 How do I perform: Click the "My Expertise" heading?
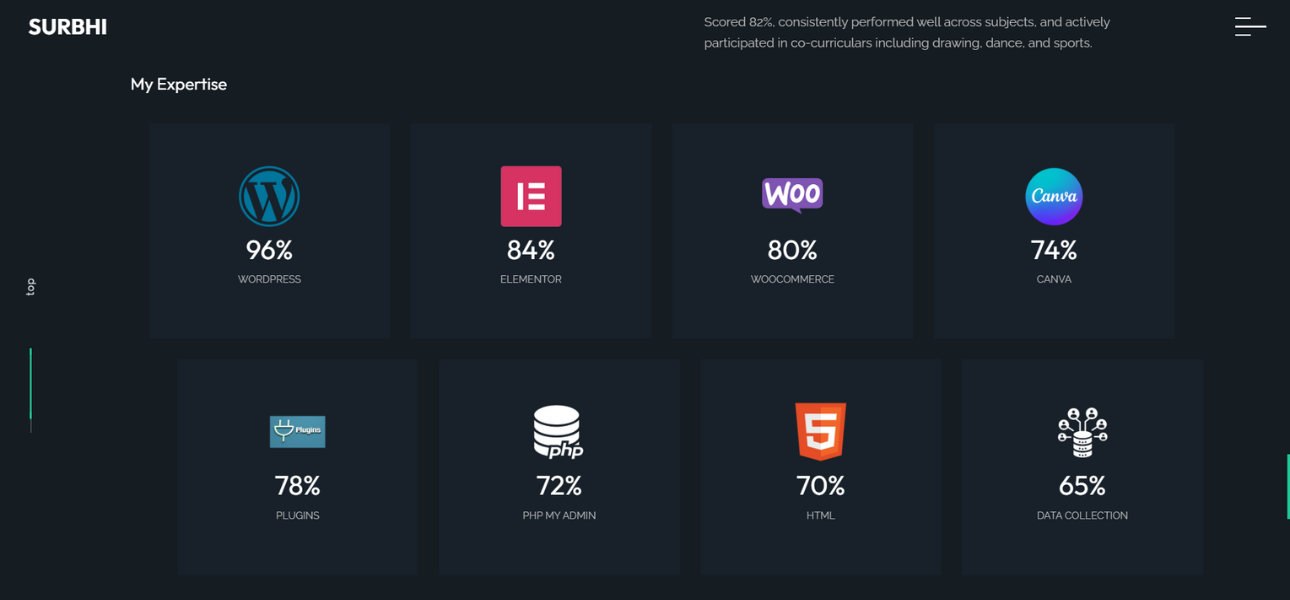click(x=179, y=84)
